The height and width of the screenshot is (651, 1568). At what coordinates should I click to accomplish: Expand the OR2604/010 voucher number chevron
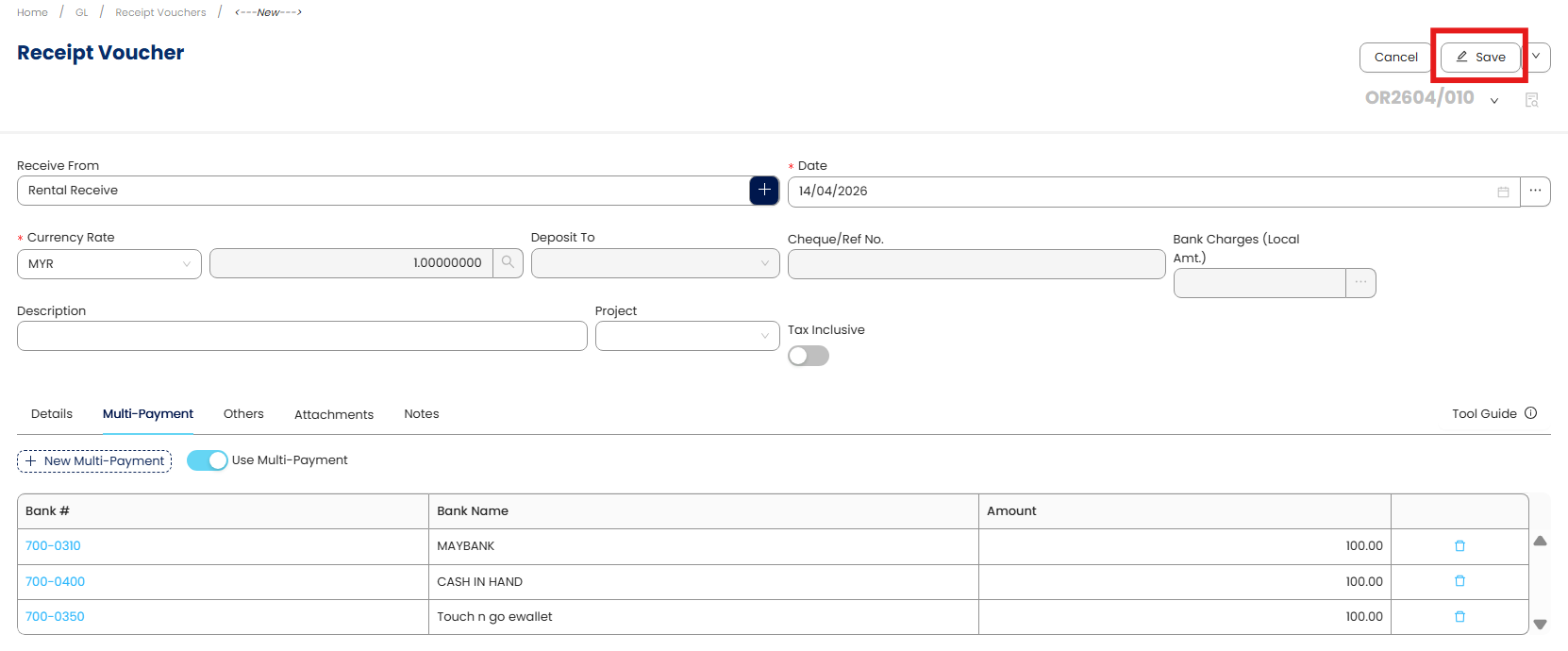pos(1494,101)
